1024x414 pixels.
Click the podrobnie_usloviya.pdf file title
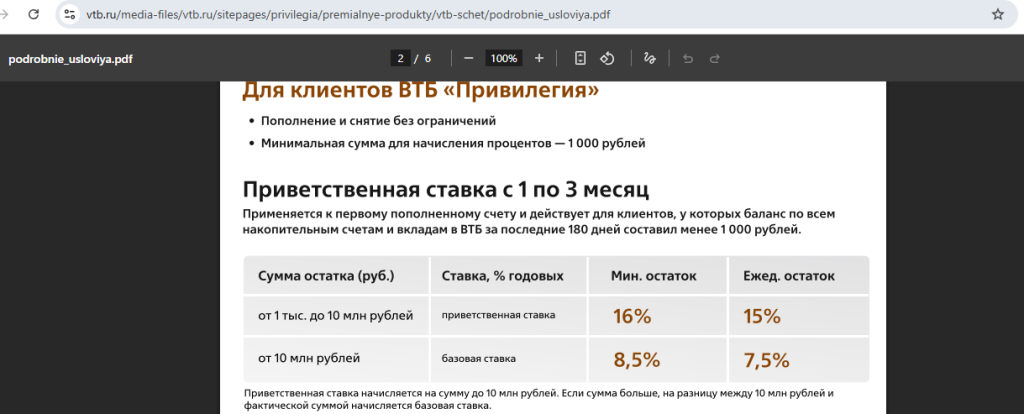tap(70, 59)
